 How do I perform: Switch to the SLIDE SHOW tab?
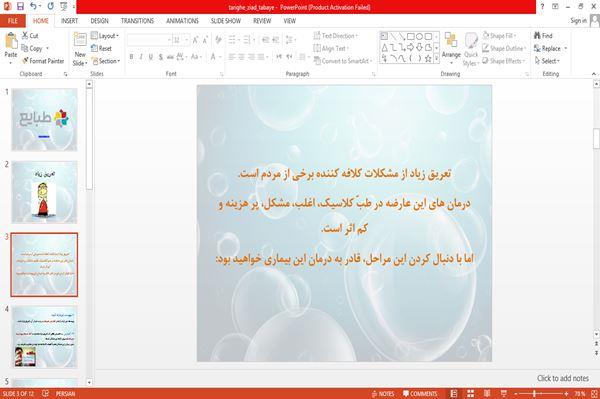(x=226, y=21)
